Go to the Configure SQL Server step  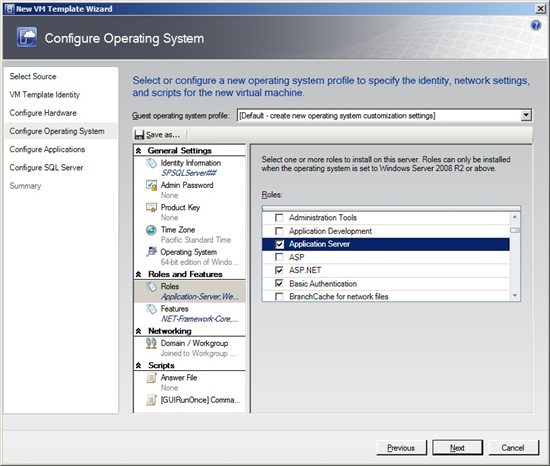tap(46, 168)
